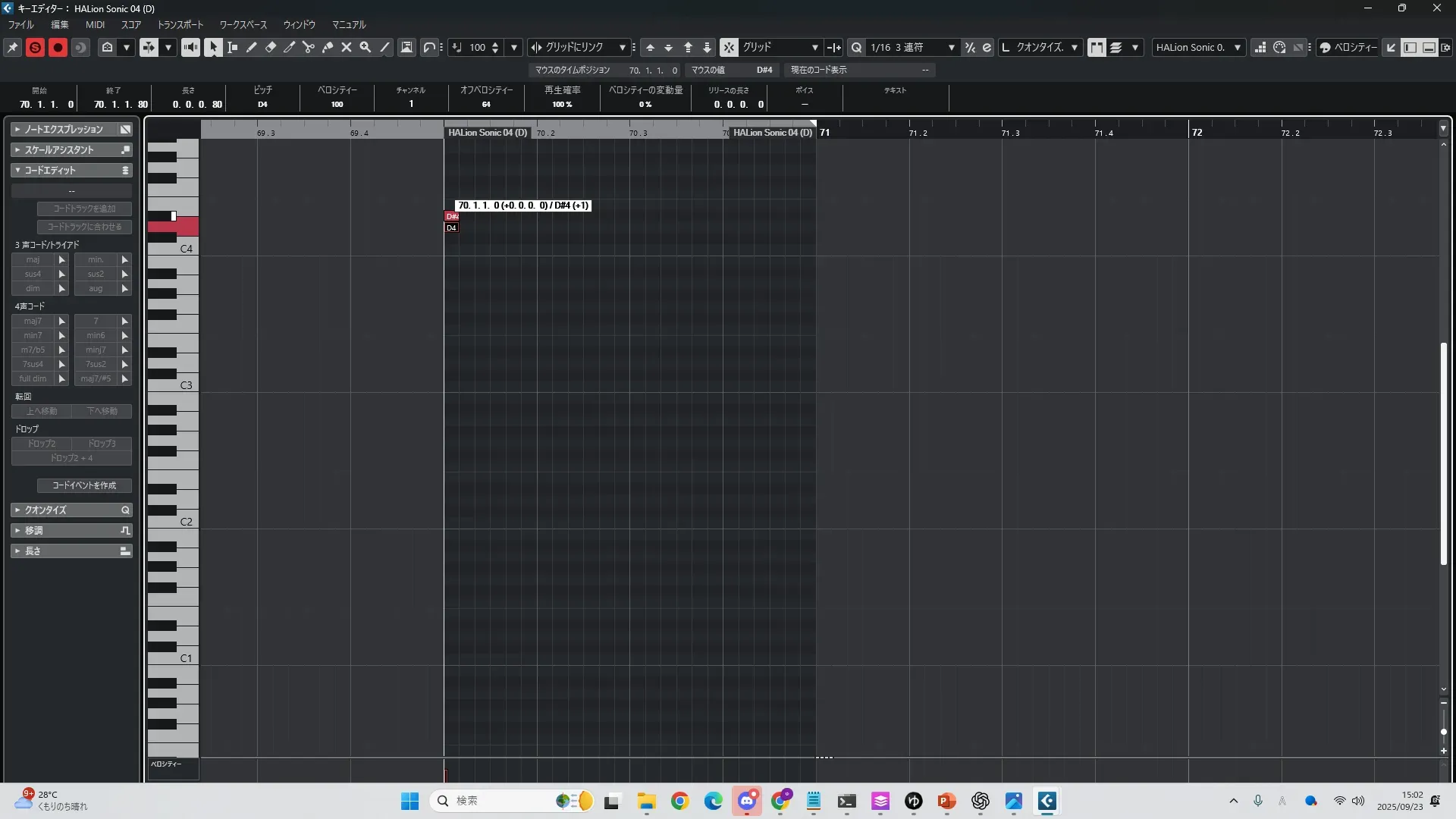Select the Erase tool
This screenshot has width=1456, height=819.
pyautogui.click(x=271, y=47)
